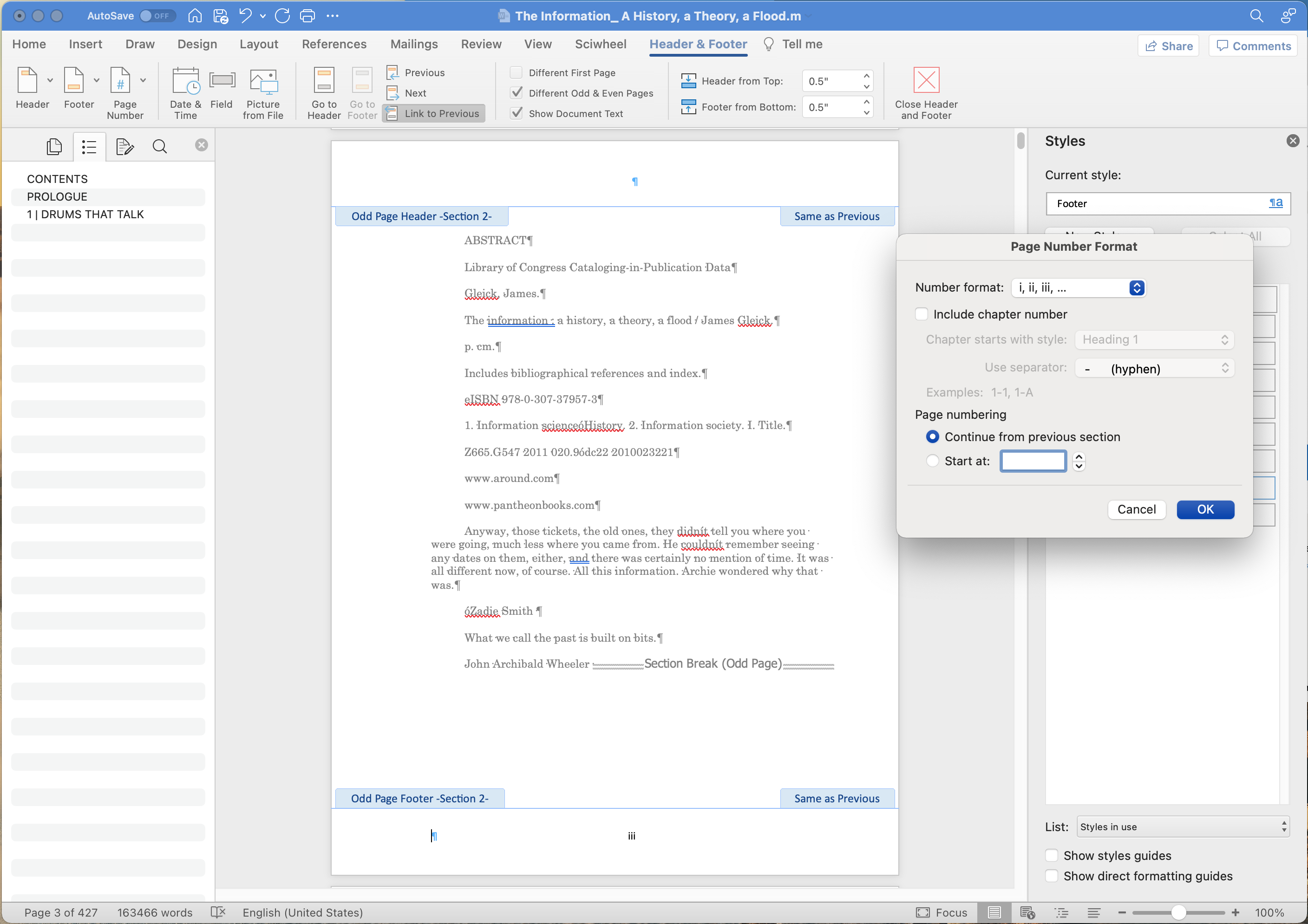Enable Different First Page checkbox
This screenshot has height=924, width=1308.
point(516,72)
